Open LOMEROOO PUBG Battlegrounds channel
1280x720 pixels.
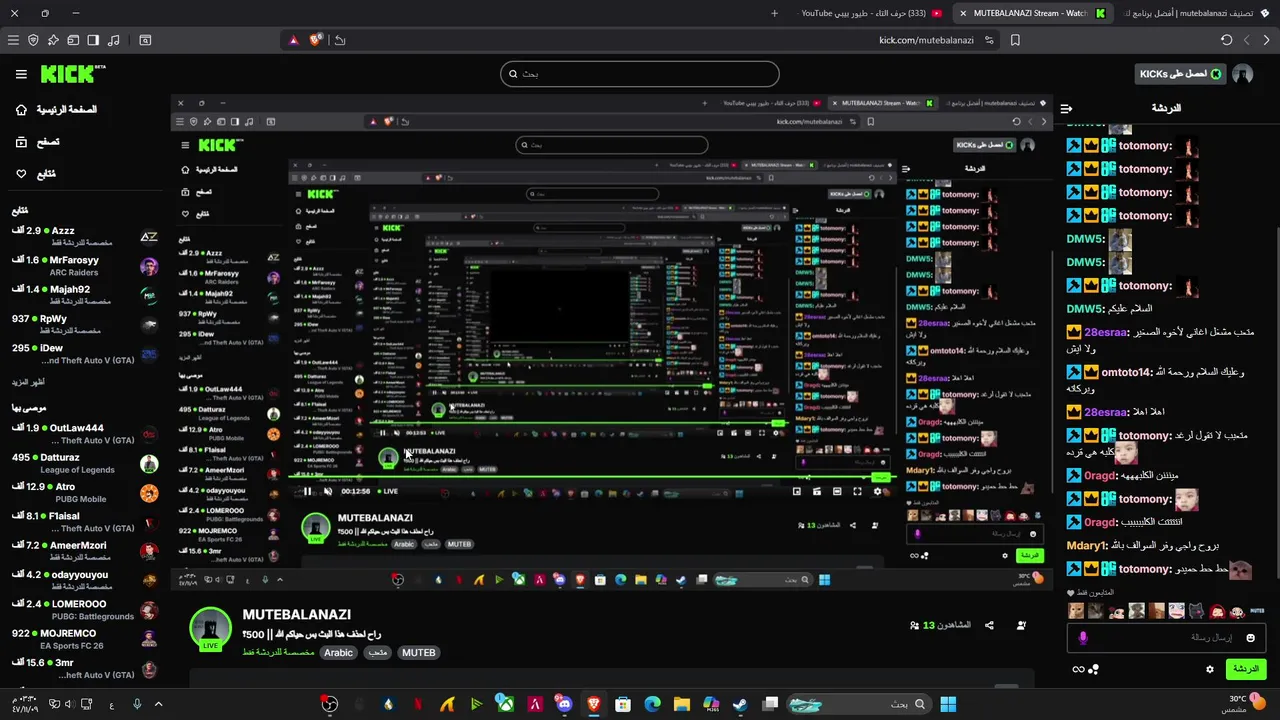(x=85, y=610)
